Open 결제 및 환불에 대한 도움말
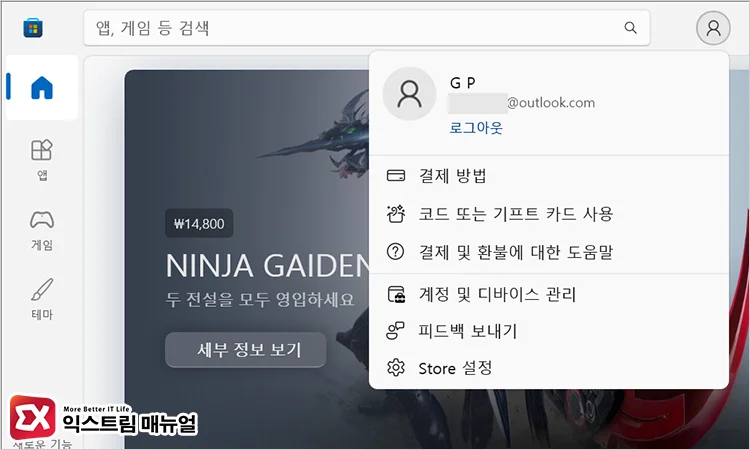The image size is (750, 450). [549, 252]
